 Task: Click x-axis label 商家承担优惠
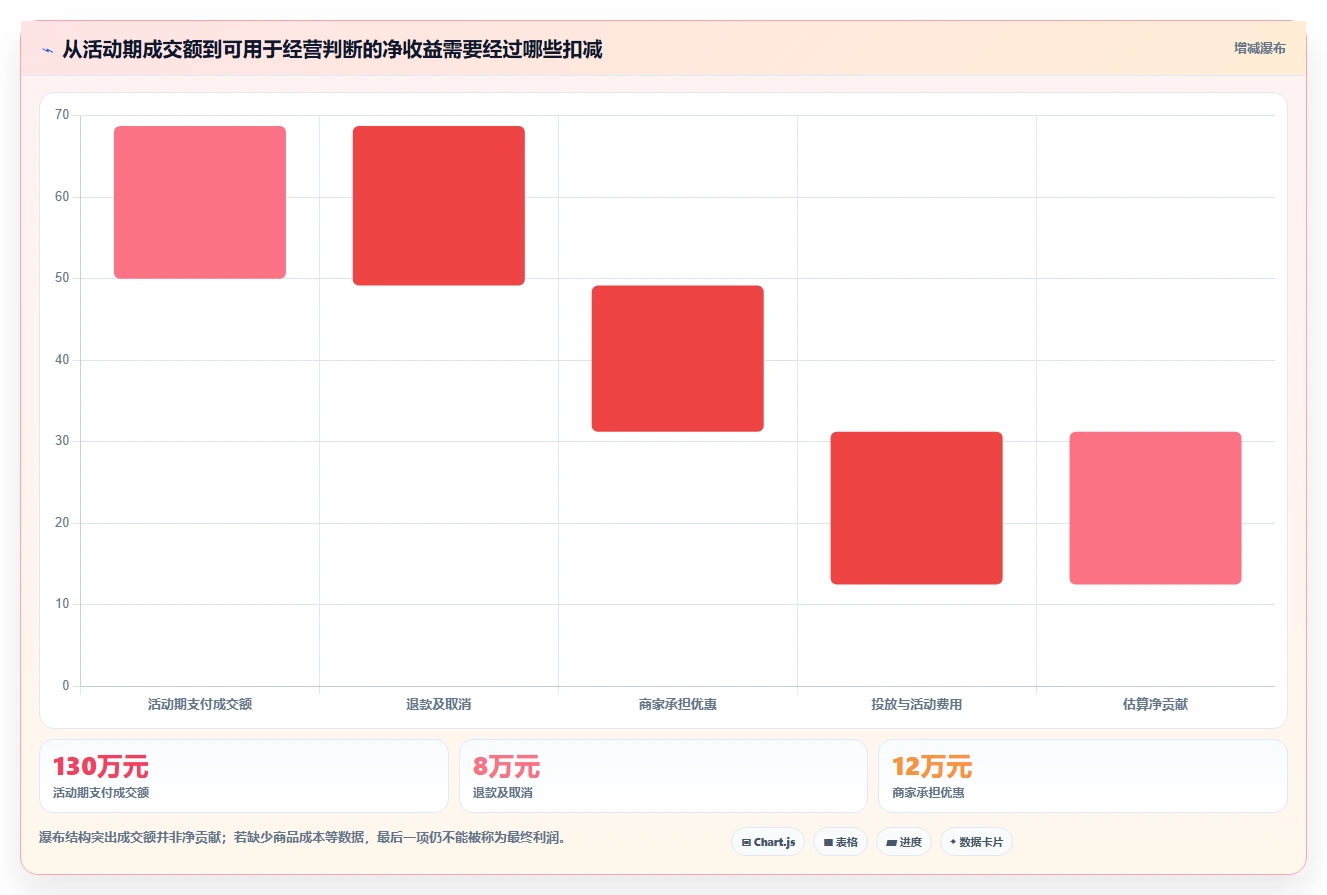pos(678,704)
